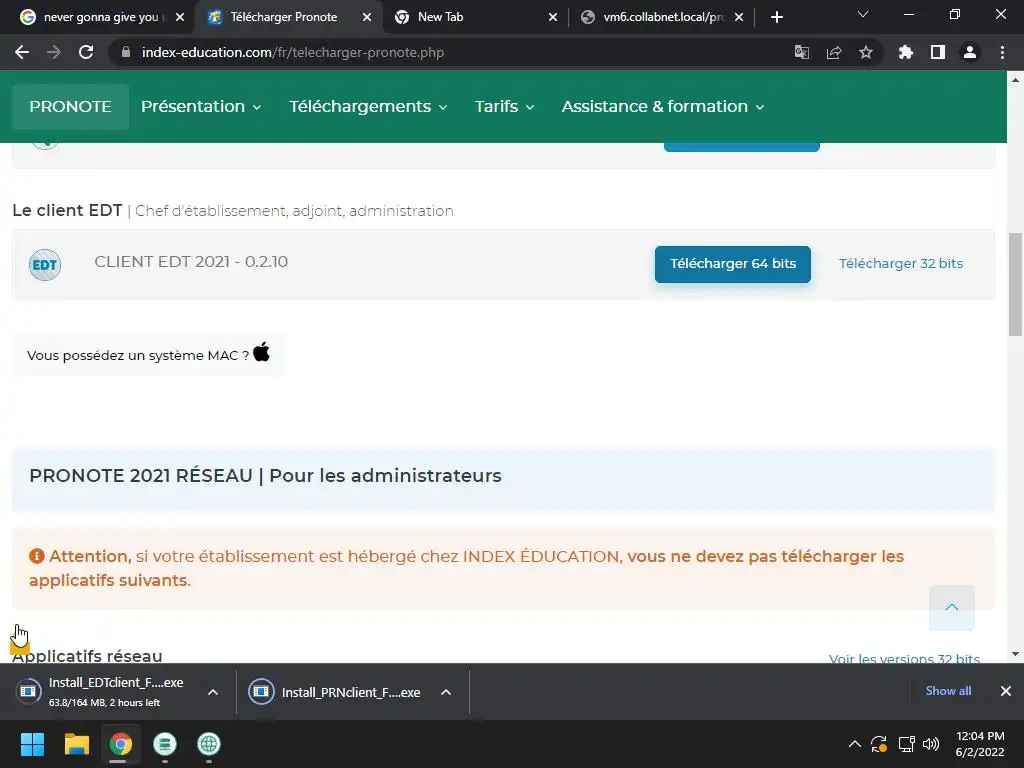Click scrollbar down arrow

pyautogui.click(x=1015, y=654)
